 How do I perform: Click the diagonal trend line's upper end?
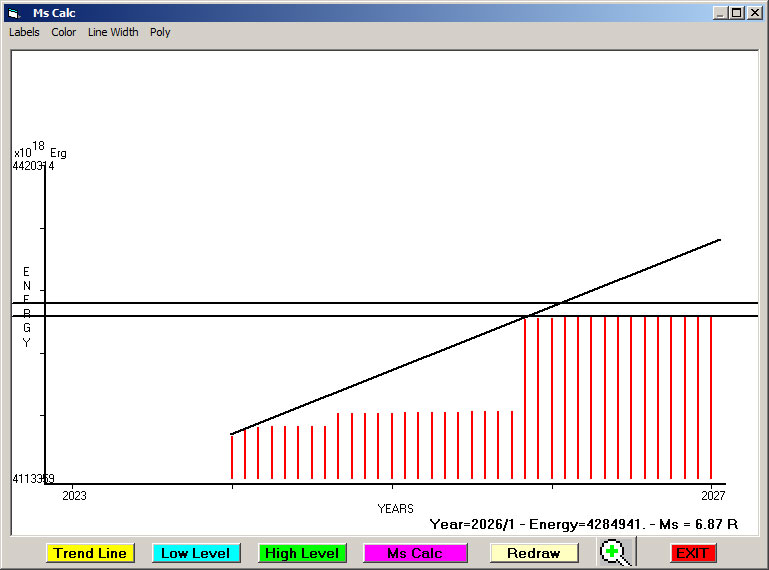pyautogui.click(x=719, y=240)
